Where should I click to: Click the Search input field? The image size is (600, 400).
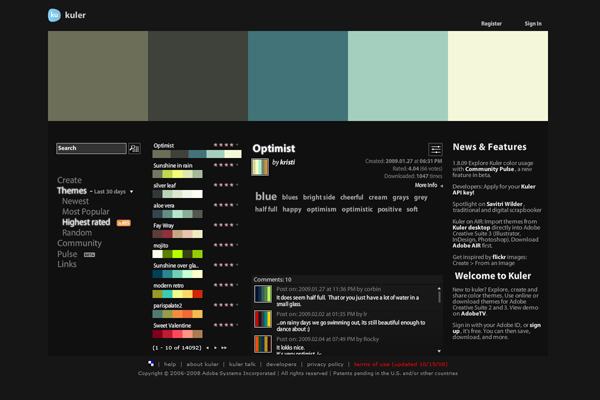coord(91,148)
